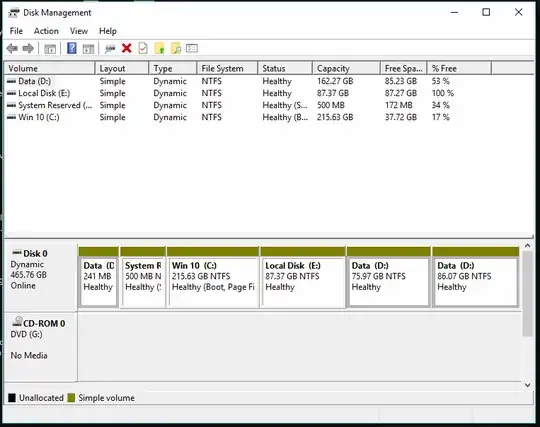
Task: Select the Local Disk (E:) 87.37 GB partition
Action: point(303,277)
